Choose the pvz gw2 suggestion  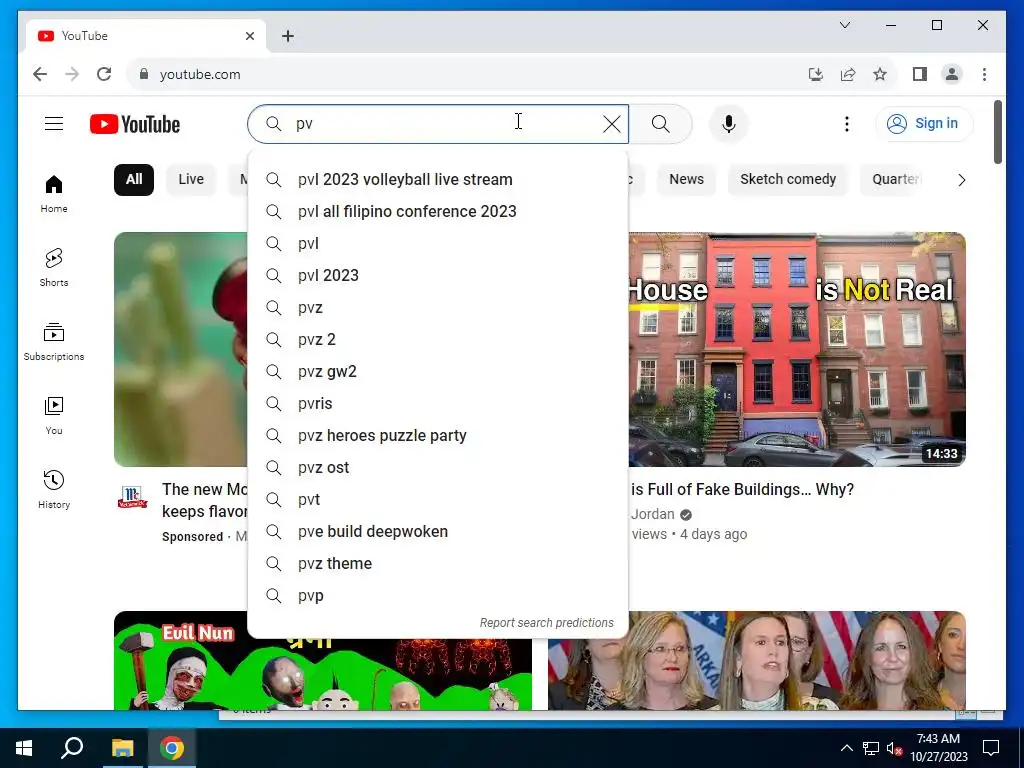(x=438, y=372)
